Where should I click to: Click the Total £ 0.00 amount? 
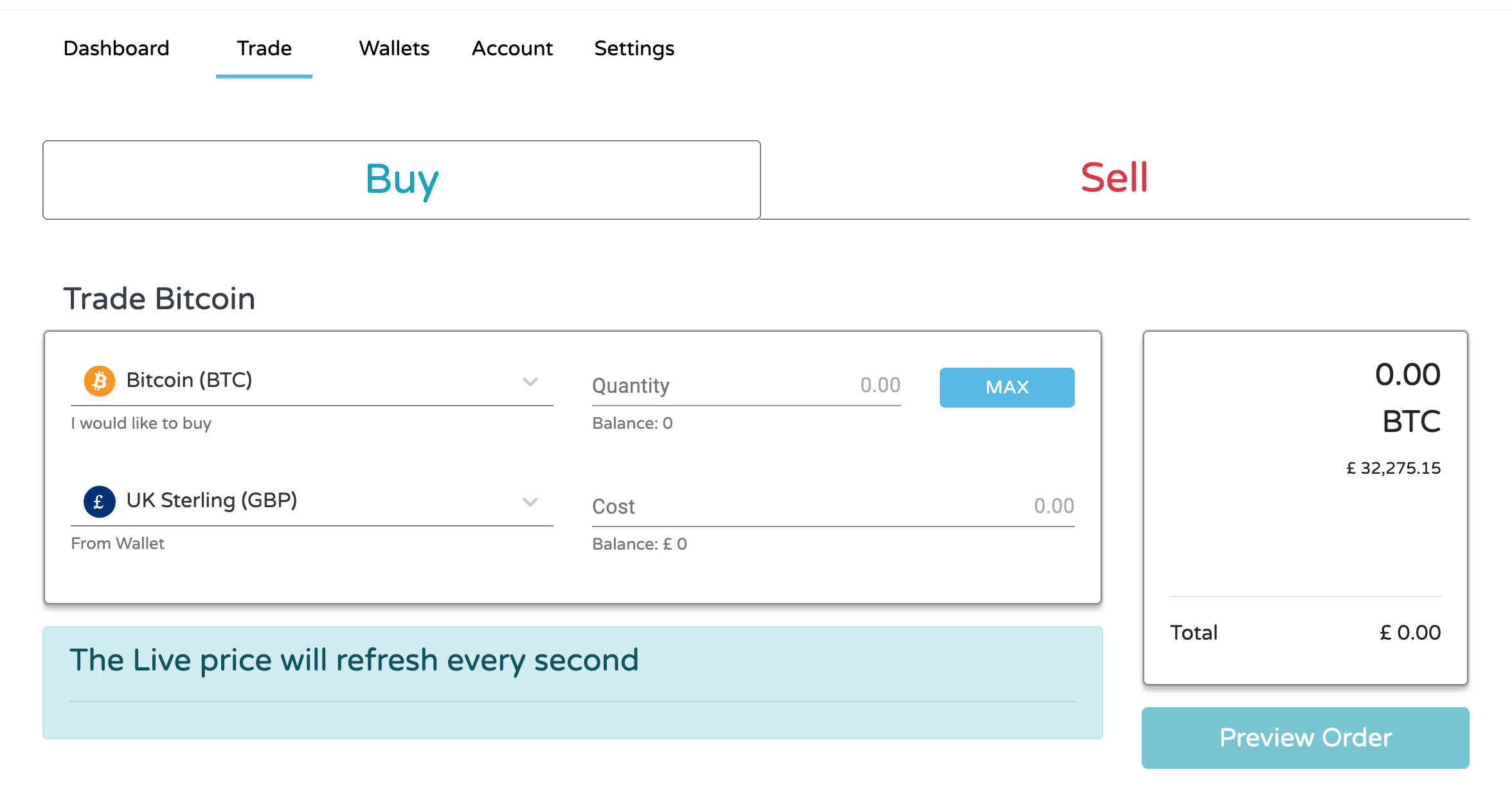1410,633
